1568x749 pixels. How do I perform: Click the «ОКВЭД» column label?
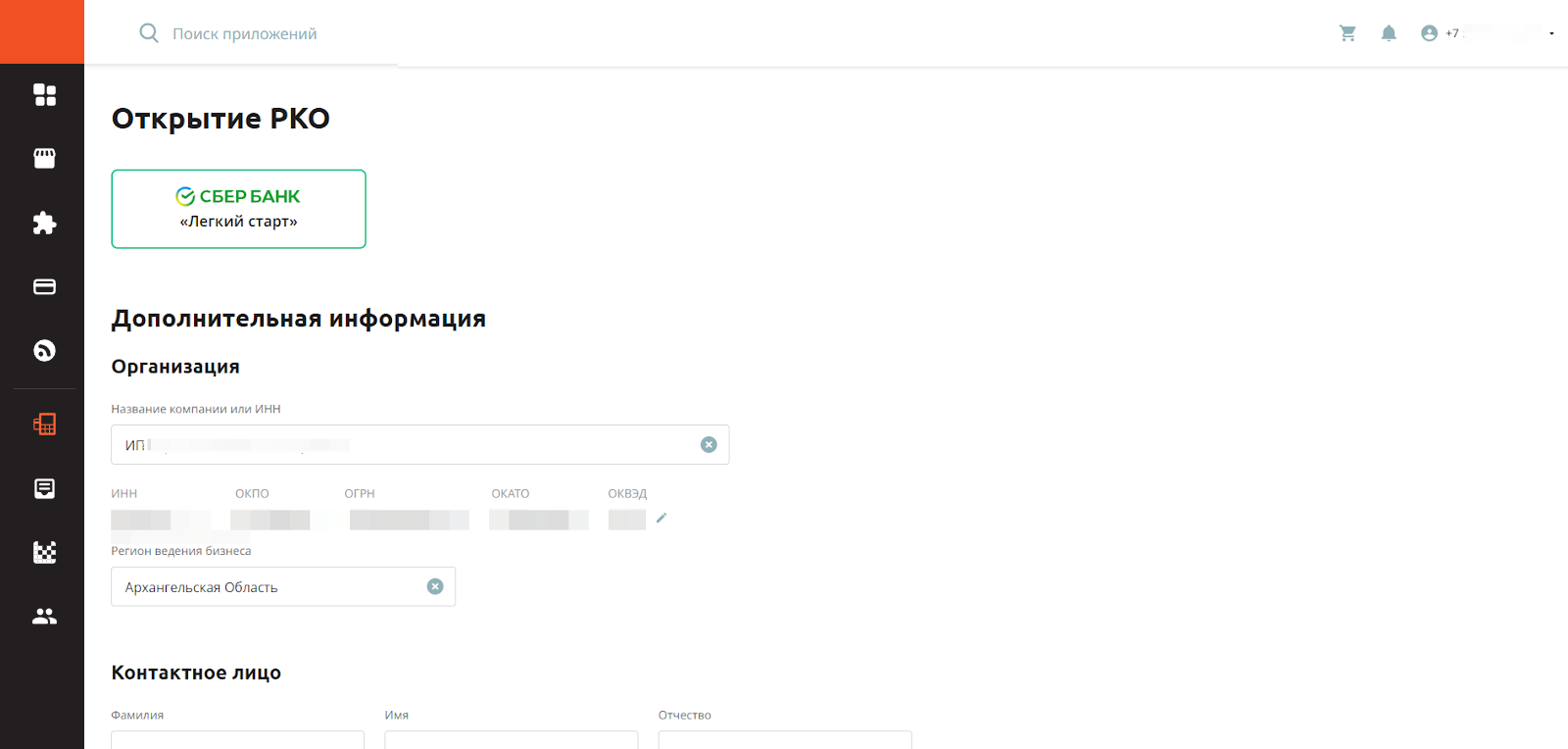point(627,494)
